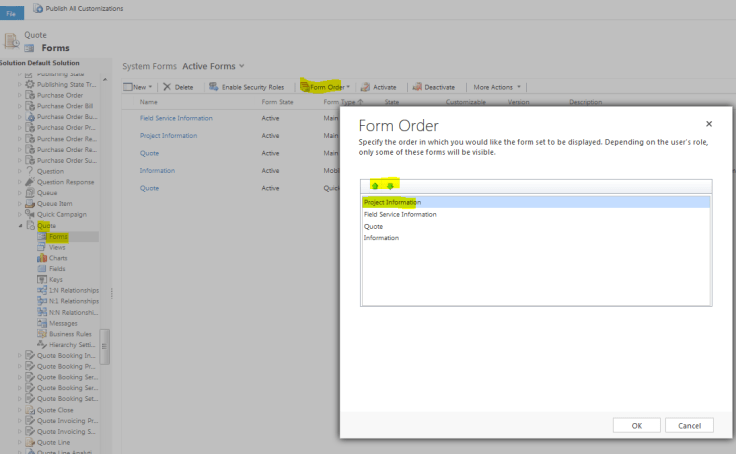
Task: Open the Project Information form link
Action: pos(168,136)
